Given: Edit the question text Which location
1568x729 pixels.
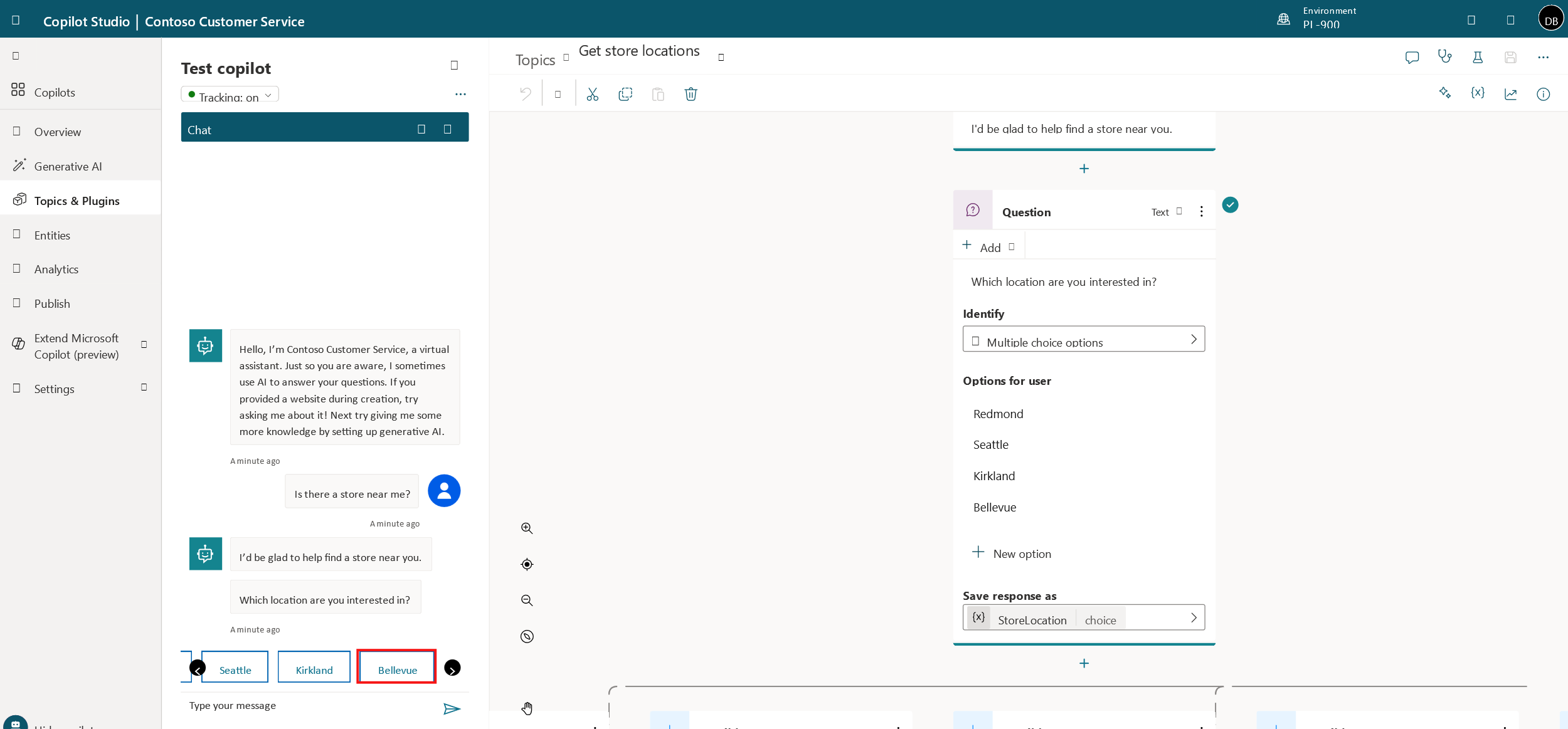Looking at the screenshot, I should 1063,281.
